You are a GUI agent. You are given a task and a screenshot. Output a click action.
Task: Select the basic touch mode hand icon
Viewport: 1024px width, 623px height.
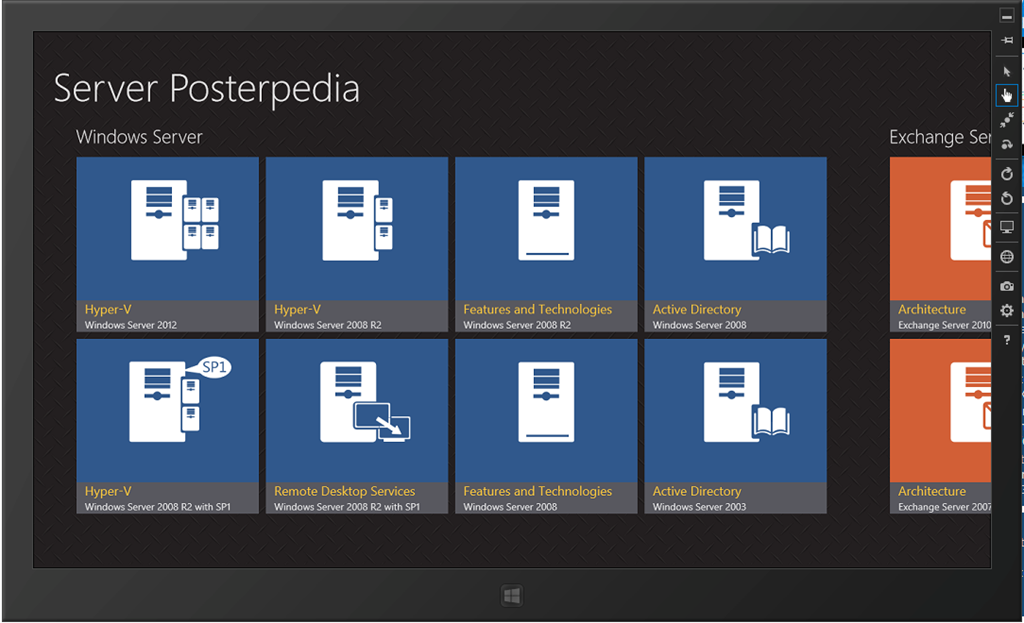(1007, 95)
